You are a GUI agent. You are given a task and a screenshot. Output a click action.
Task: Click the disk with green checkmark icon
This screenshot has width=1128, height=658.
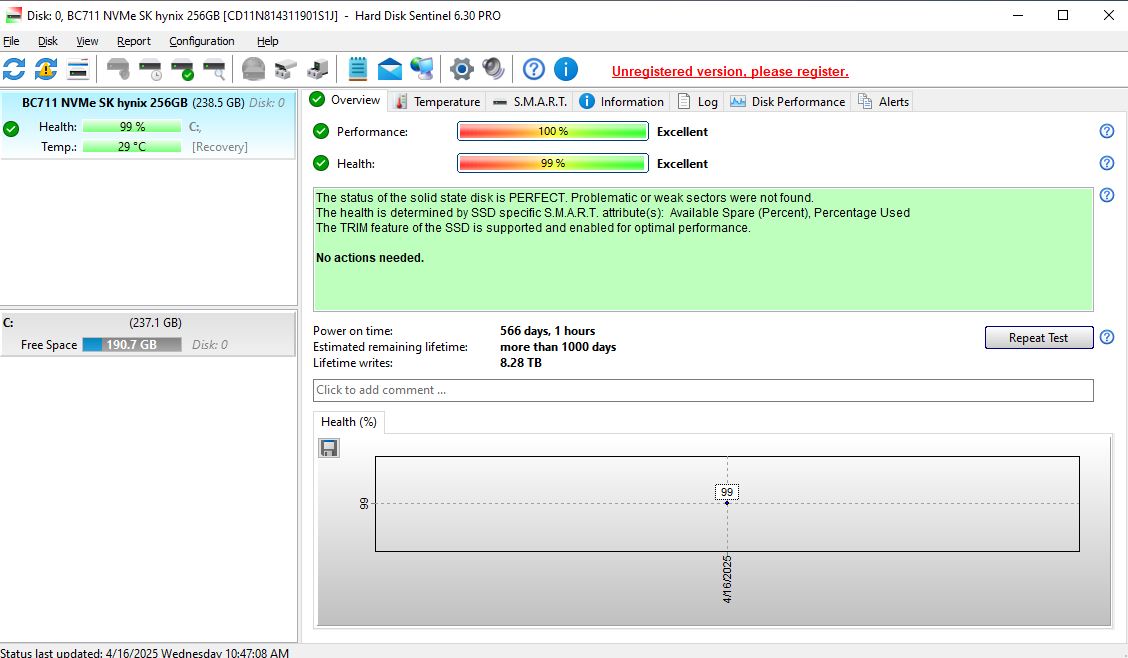tap(182, 69)
